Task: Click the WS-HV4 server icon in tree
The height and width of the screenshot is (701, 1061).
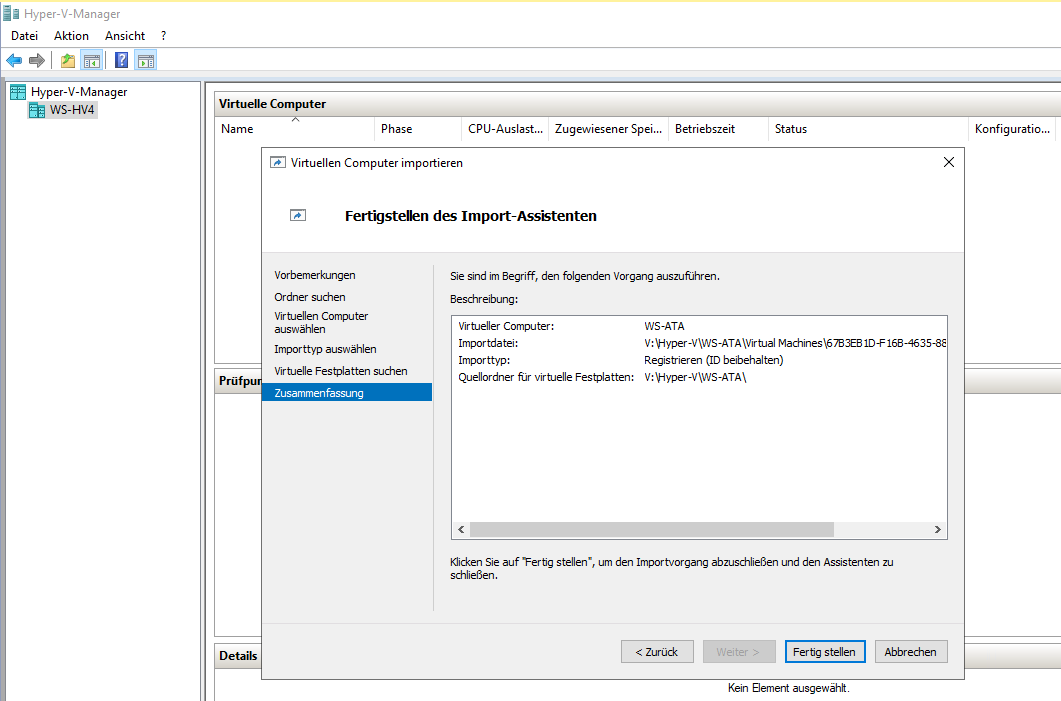Action: coord(37,110)
